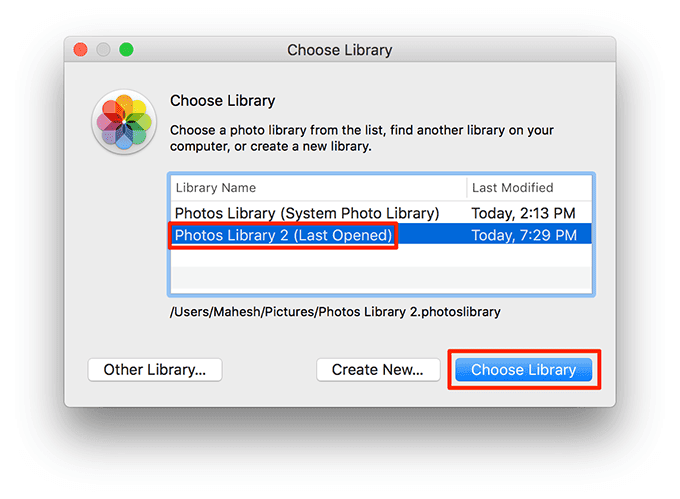Image resolution: width=680 pixels, height=499 pixels.
Task: Click the Photos app flower icon
Action: tap(124, 122)
